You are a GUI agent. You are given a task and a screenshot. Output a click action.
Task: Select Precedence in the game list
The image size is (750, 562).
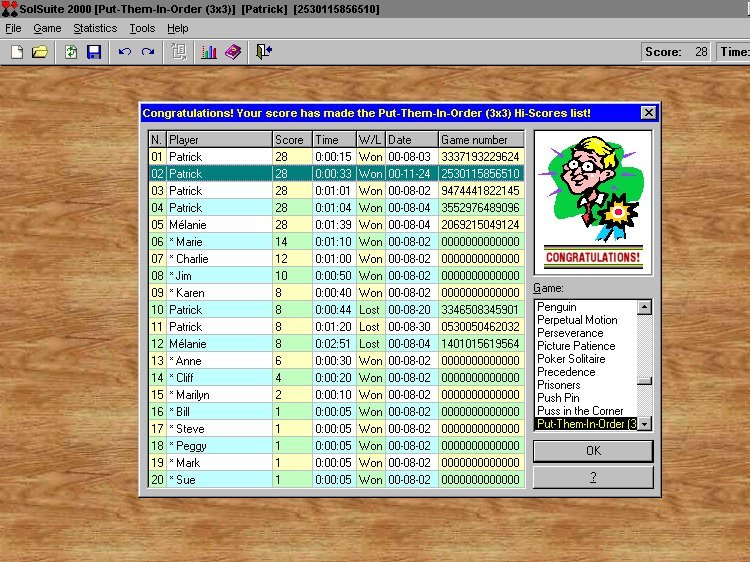tap(586, 372)
